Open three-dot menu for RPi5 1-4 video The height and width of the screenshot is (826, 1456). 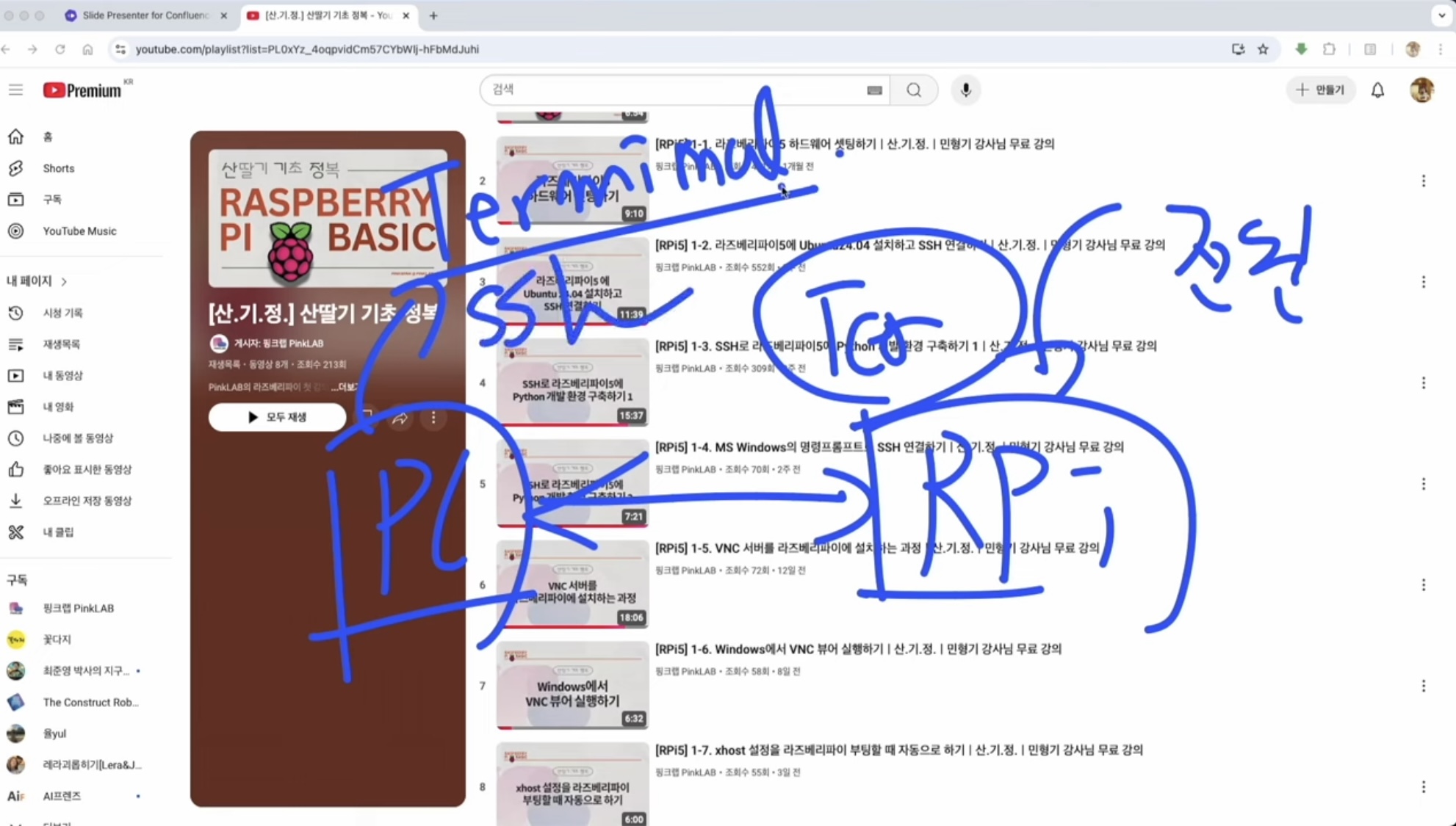[1423, 484]
